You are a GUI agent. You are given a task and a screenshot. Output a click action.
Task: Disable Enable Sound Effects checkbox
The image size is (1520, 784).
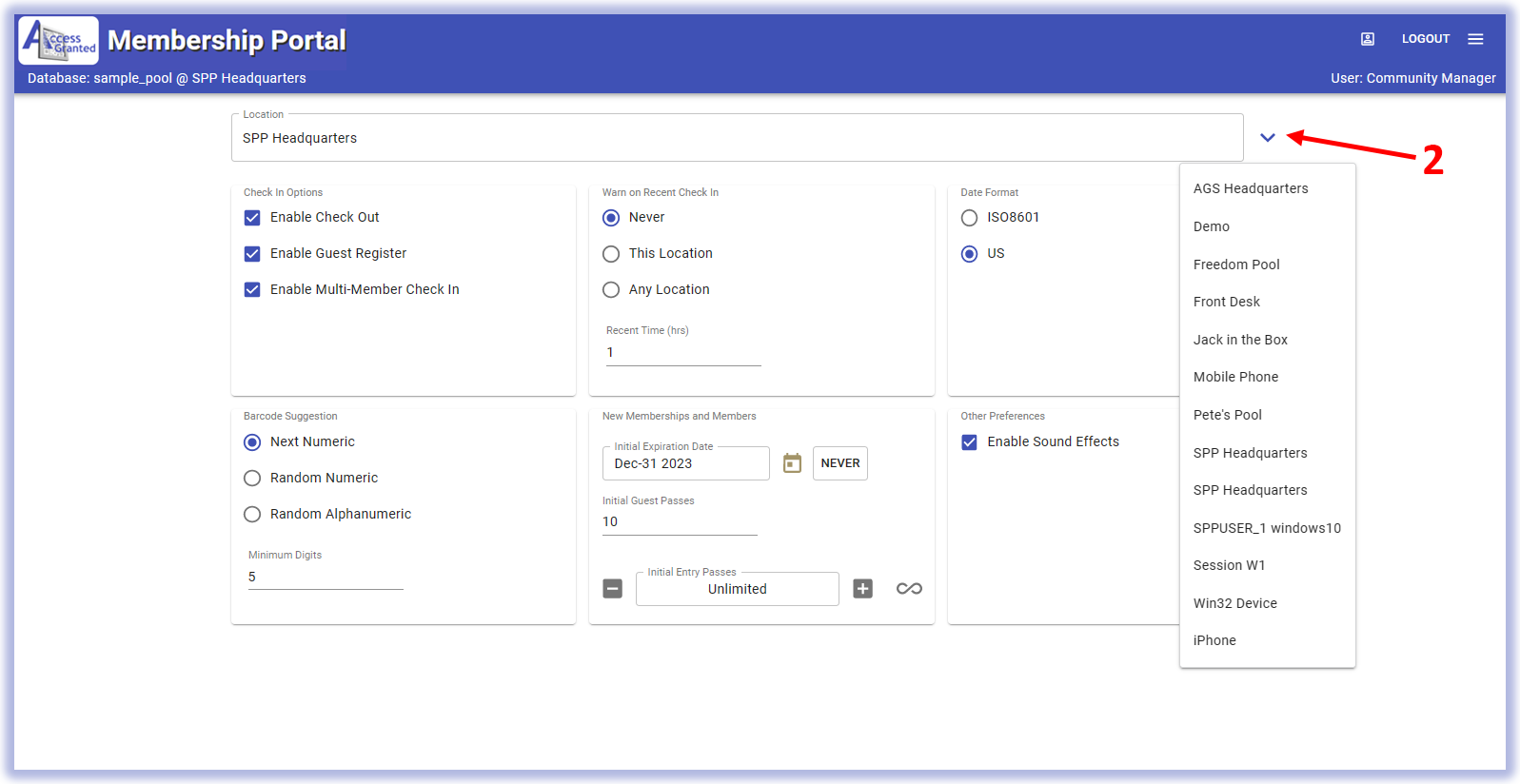click(969, 442)
